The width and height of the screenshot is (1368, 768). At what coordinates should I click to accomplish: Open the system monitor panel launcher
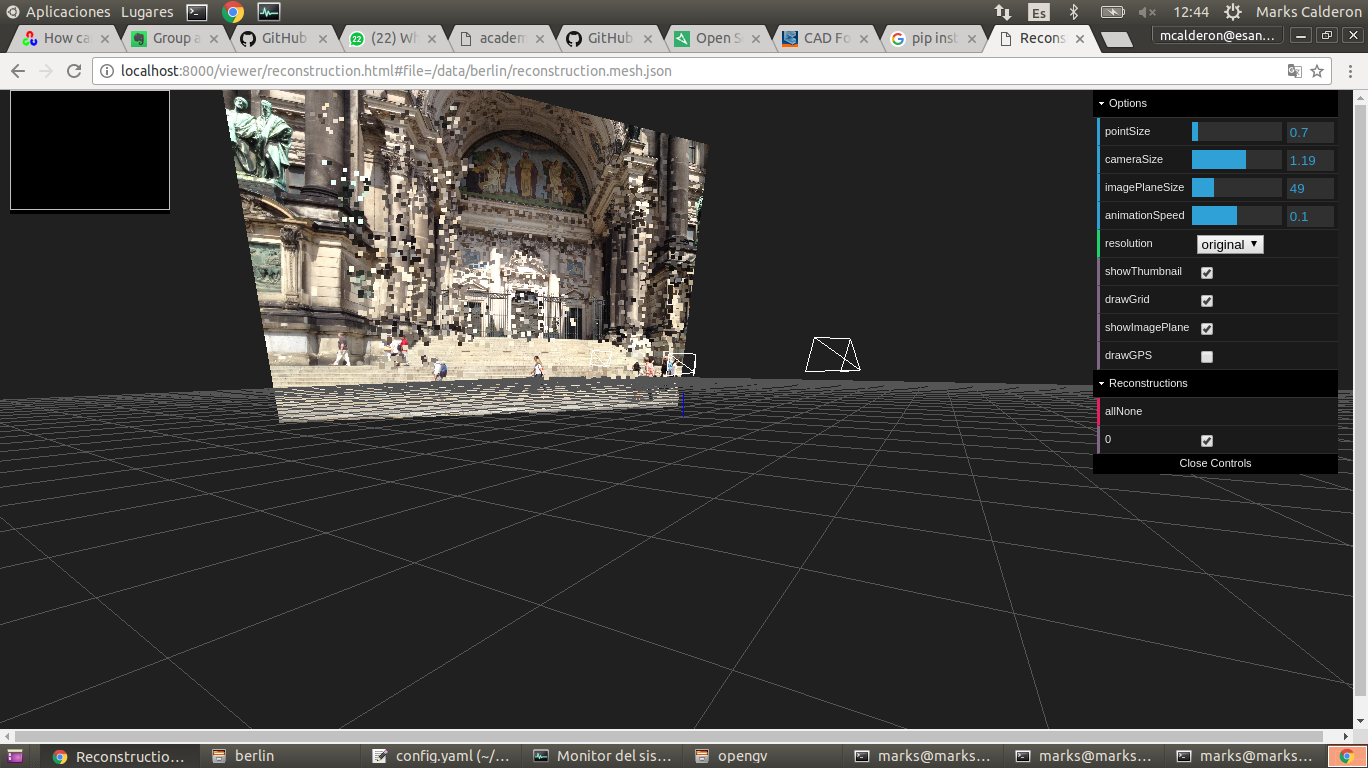pos(269,12)
